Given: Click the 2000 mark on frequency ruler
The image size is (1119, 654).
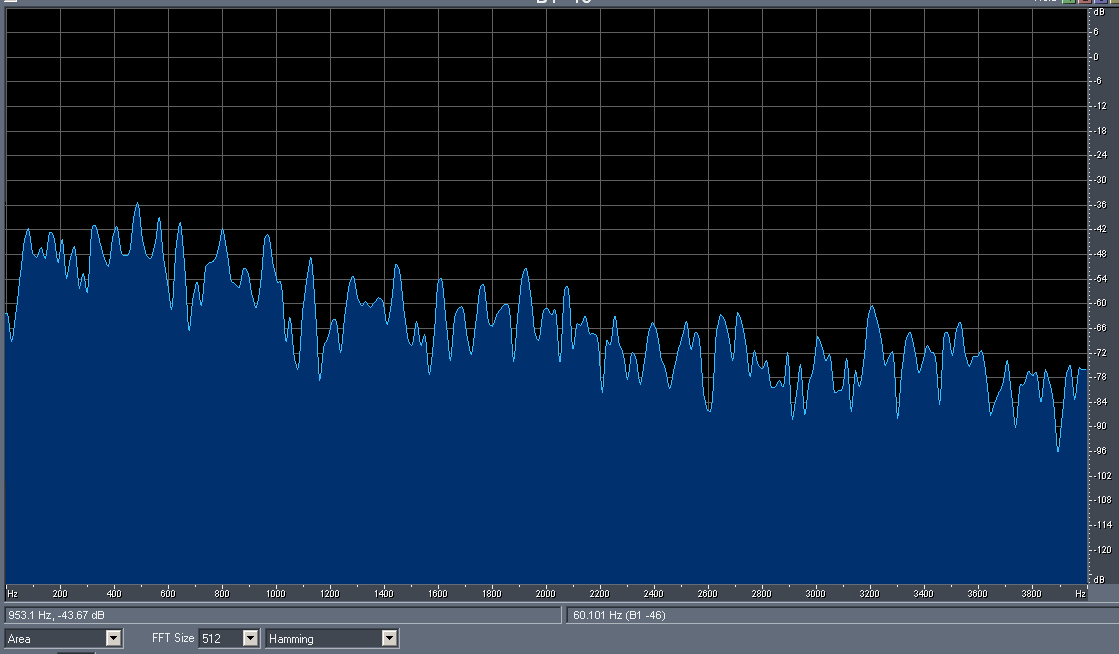Looking at the screenshot, I should click(545, 593).
